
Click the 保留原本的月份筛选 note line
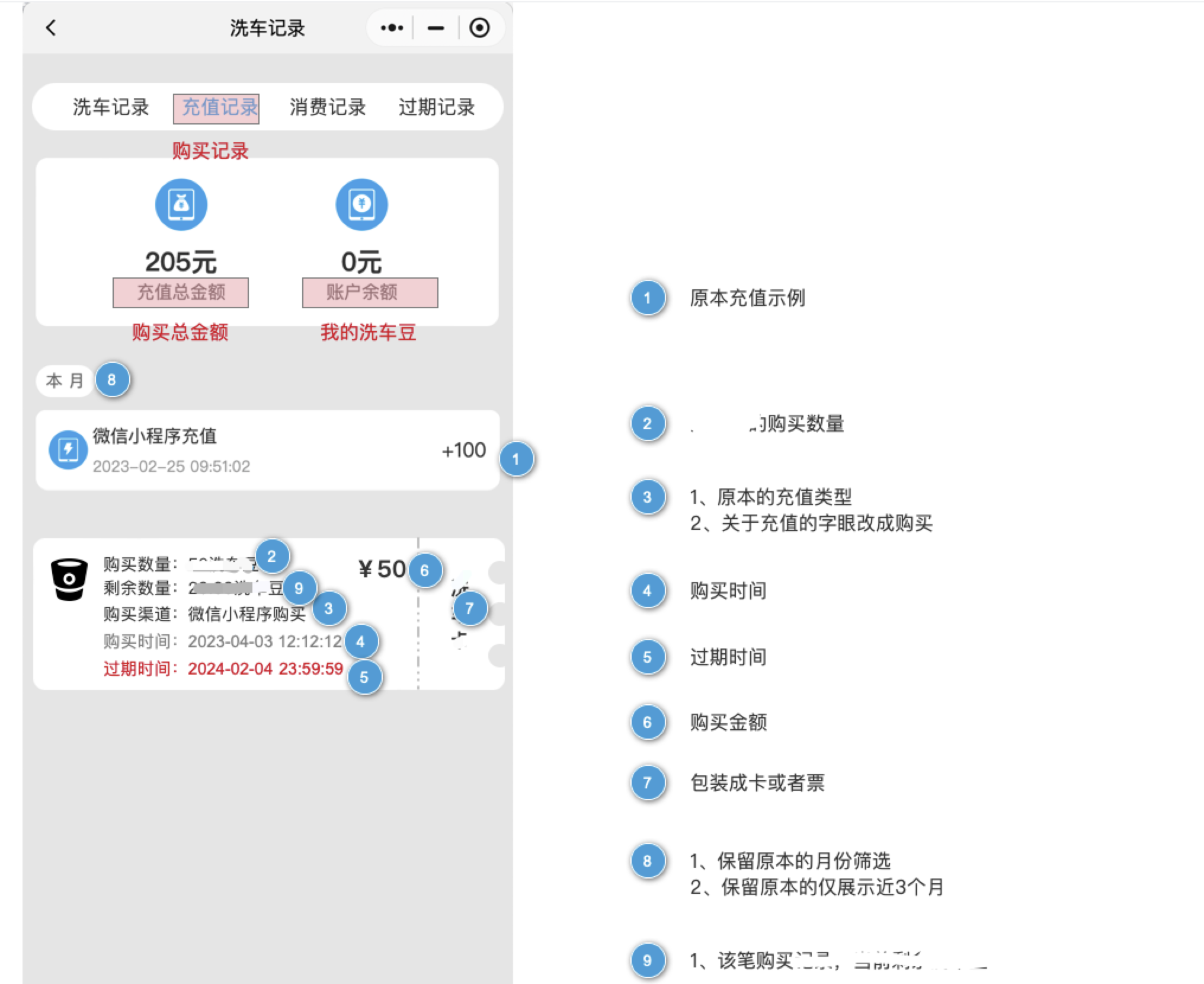pos(790,861)
